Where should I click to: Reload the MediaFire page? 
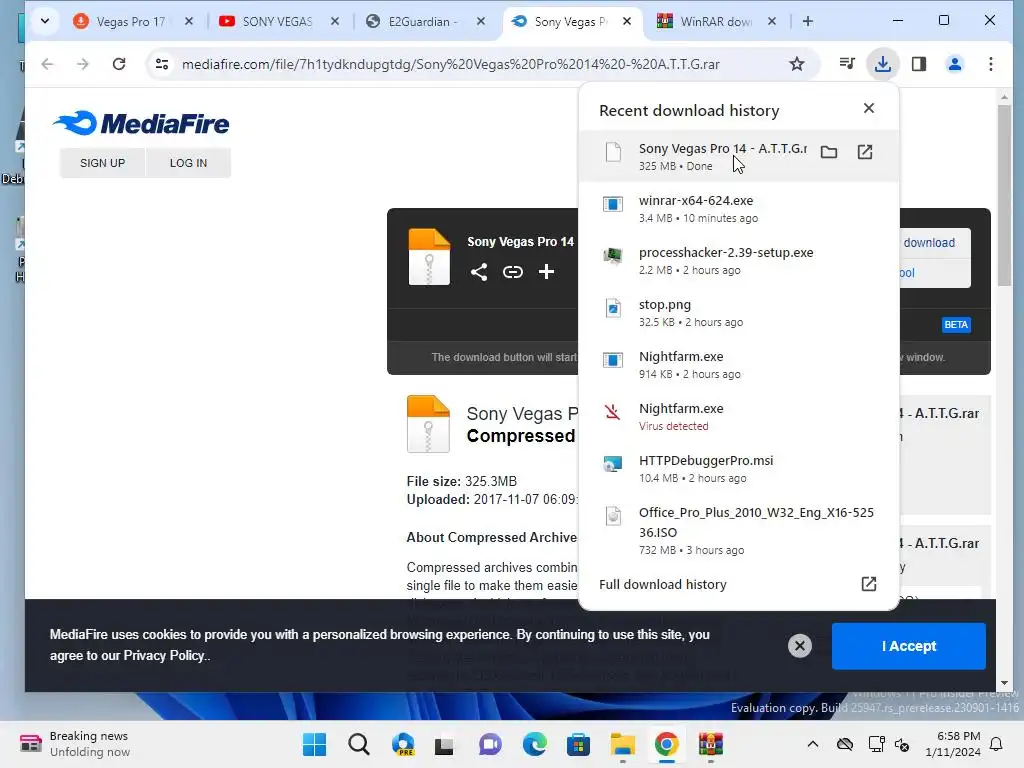pyautogui.click(x=119, y=64)
